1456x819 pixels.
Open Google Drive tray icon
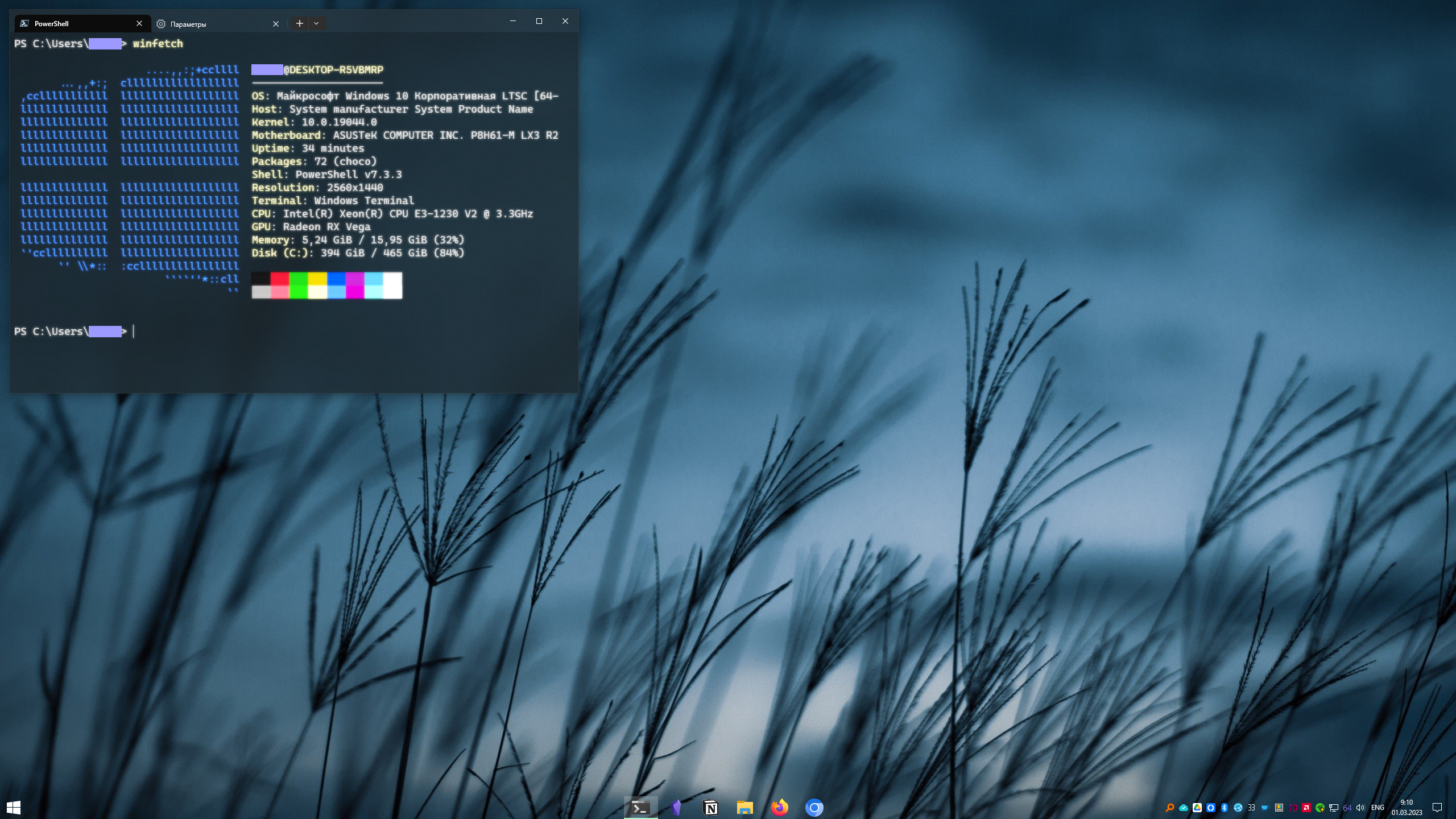1197,808
